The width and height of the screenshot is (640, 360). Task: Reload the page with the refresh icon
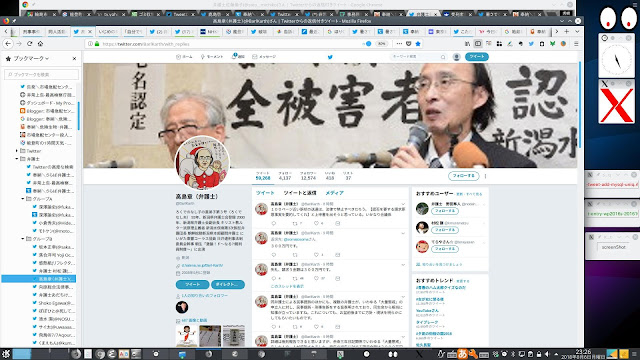29,44
